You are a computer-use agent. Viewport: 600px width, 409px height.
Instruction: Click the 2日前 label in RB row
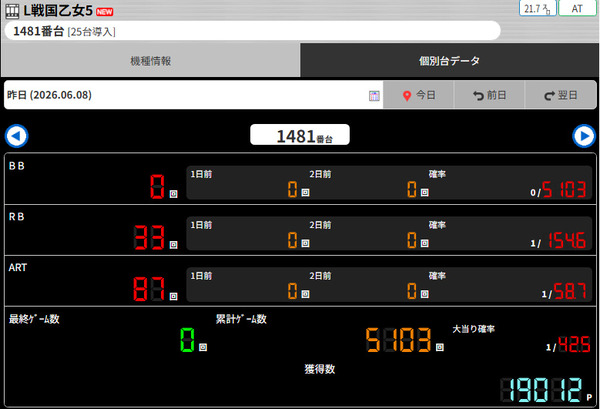[320, 225]
